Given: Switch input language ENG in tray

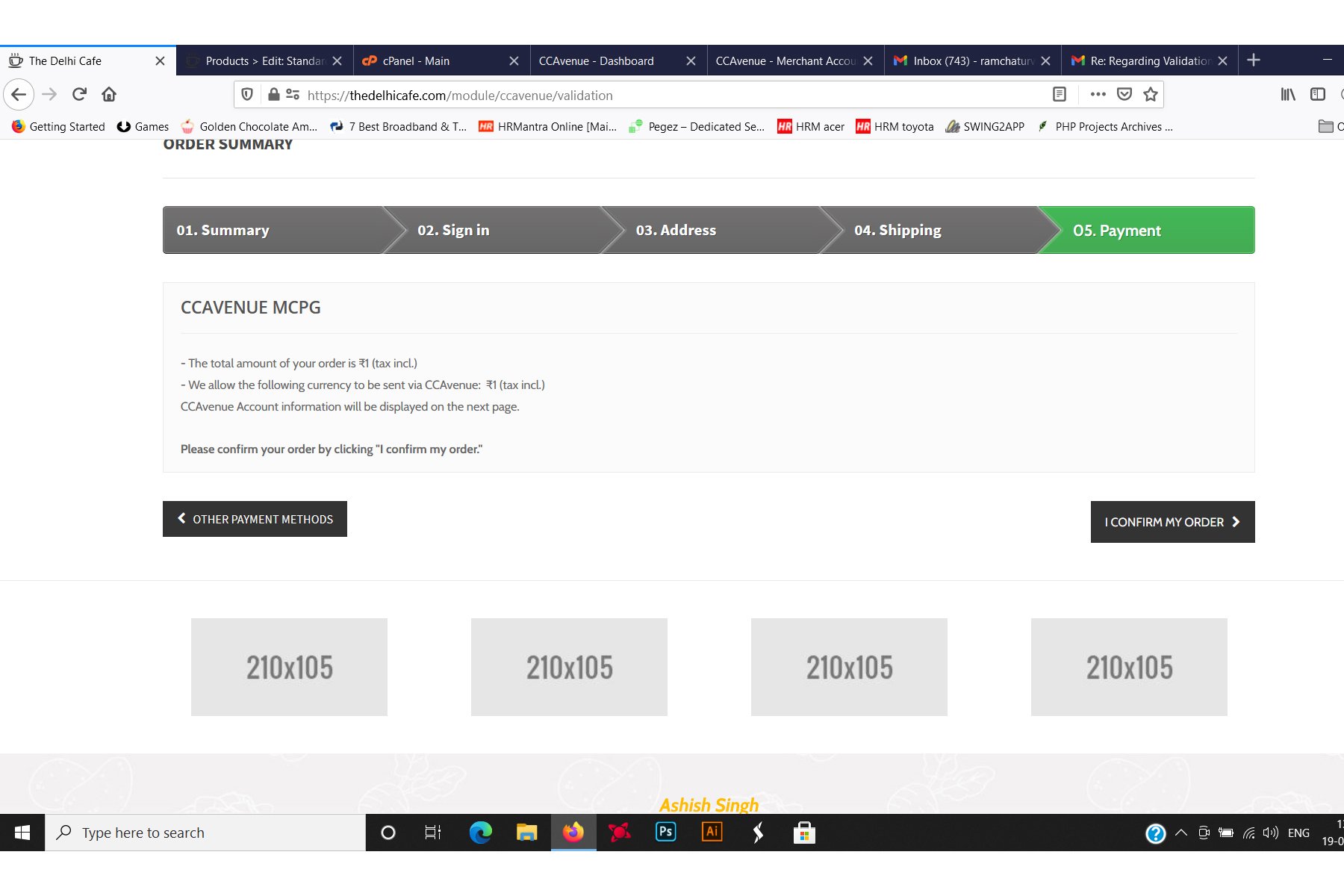Looking at the screenshot, I should pyautogui.click(x=1298, y=833).
